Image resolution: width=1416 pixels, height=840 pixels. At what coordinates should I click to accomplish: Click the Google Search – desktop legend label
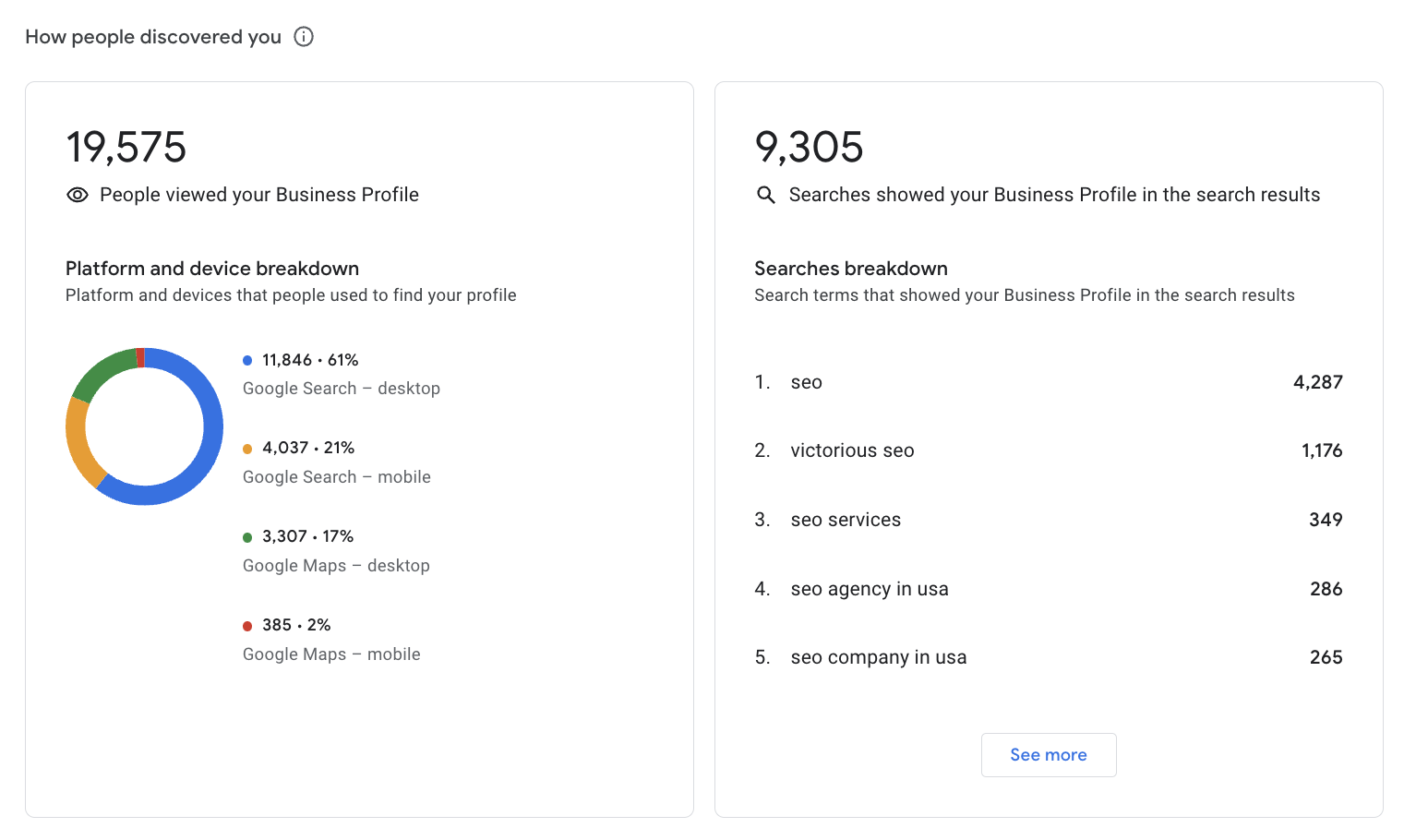342,389
